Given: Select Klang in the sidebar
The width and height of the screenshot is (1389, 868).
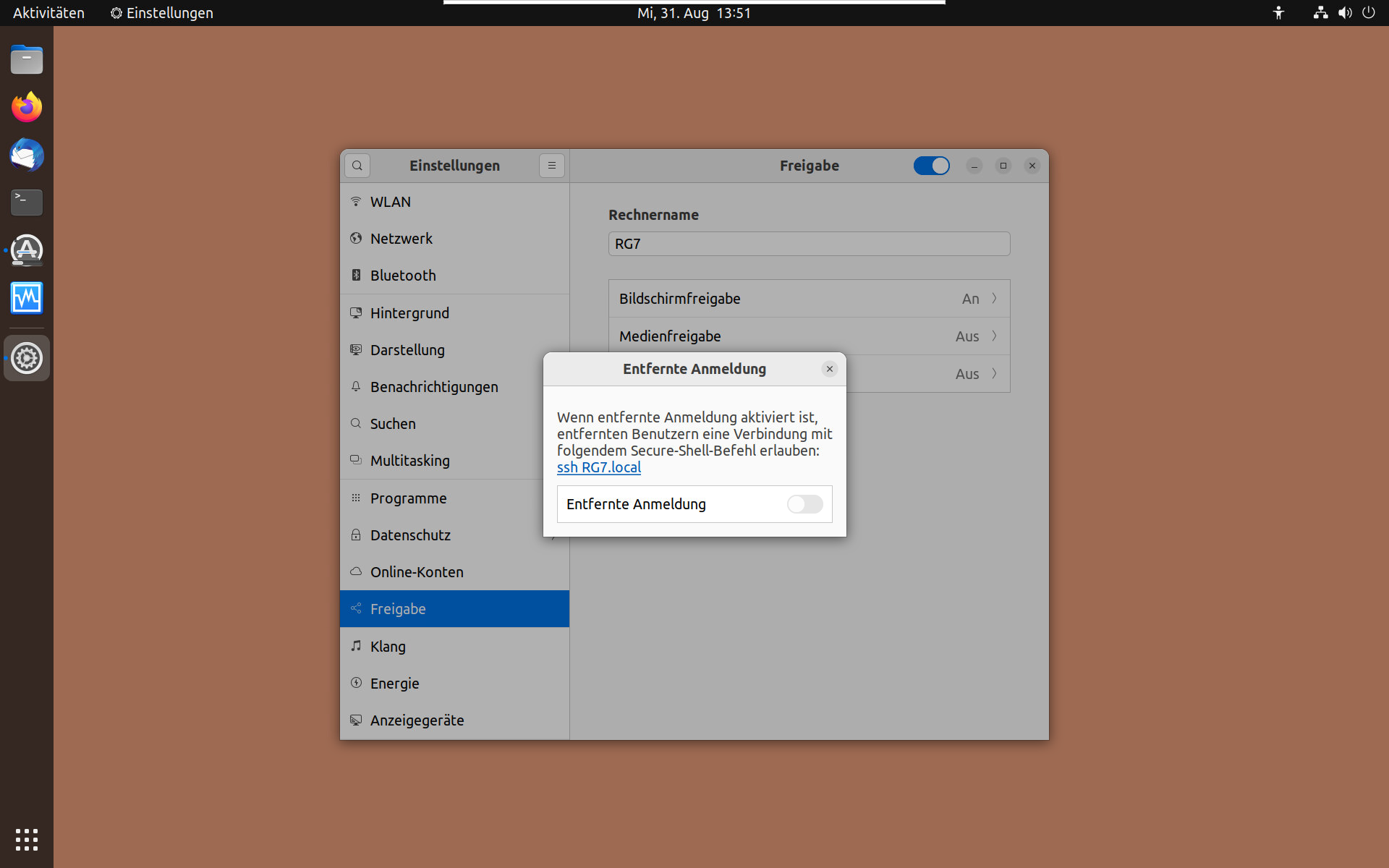Looking at the screenshot, I should click(x=388, y=646).
